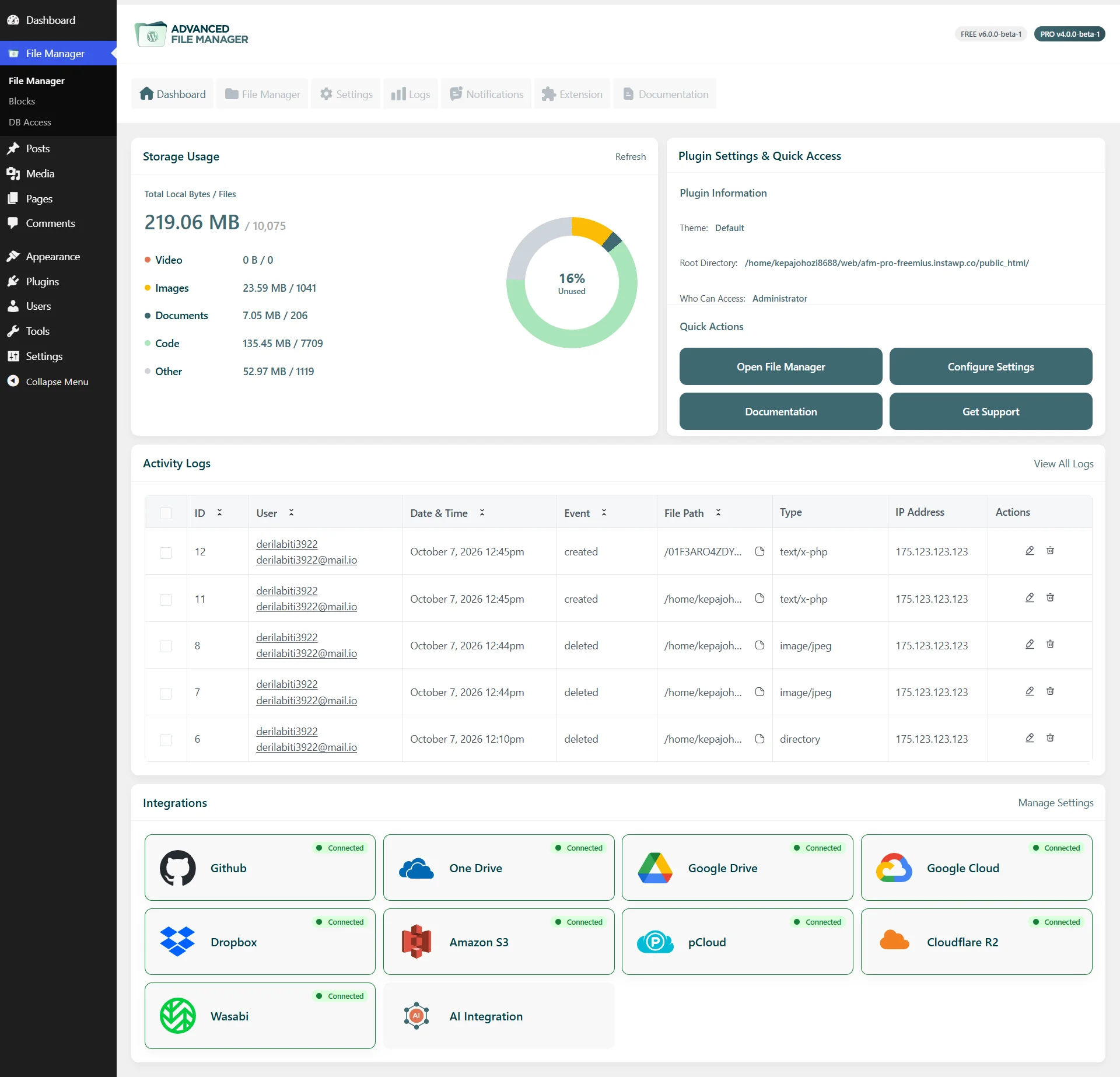Copy file path icon for log ID 12

click(759, 551)
